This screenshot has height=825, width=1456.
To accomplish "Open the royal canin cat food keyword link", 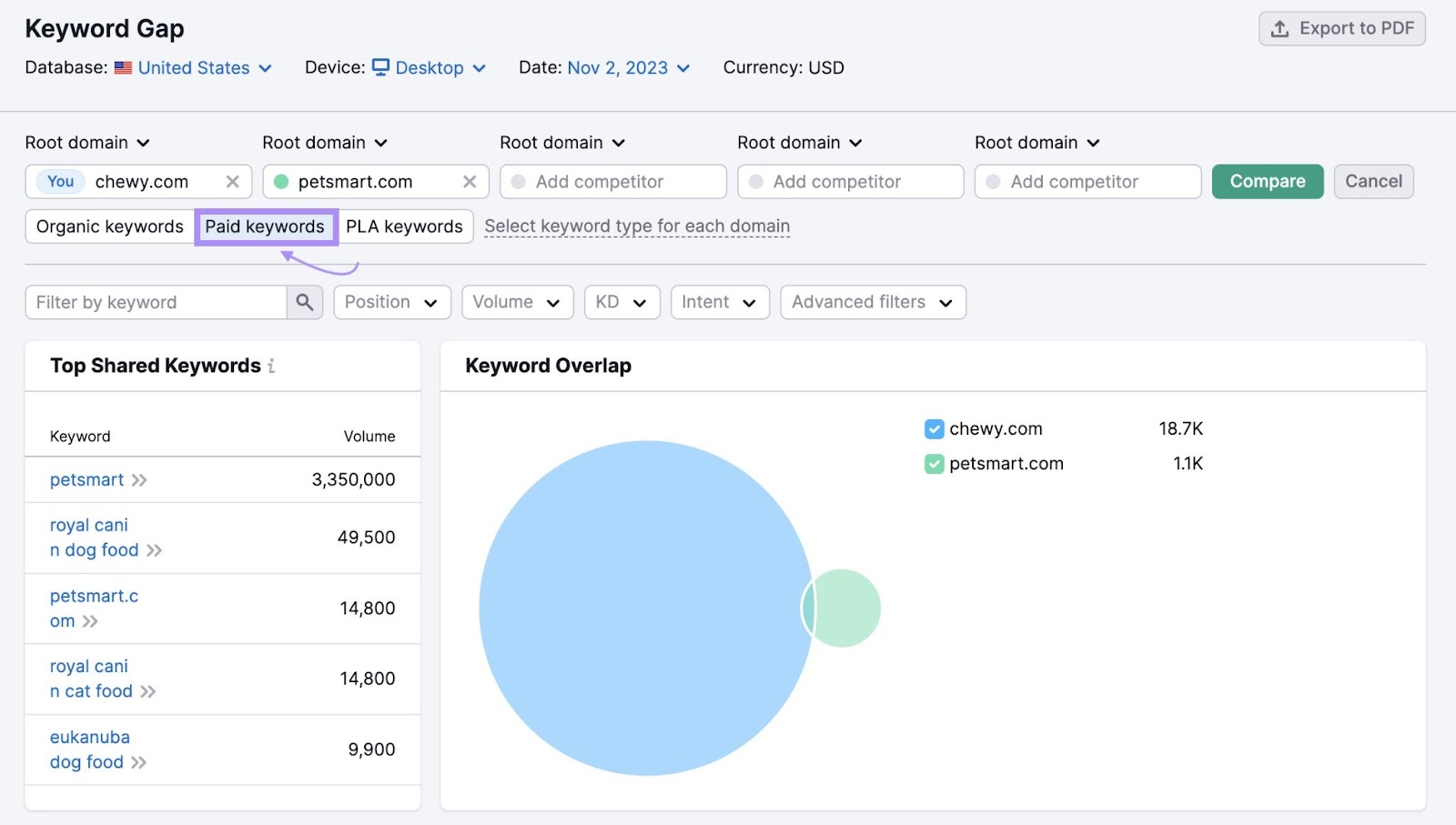I will coord(91,679).
